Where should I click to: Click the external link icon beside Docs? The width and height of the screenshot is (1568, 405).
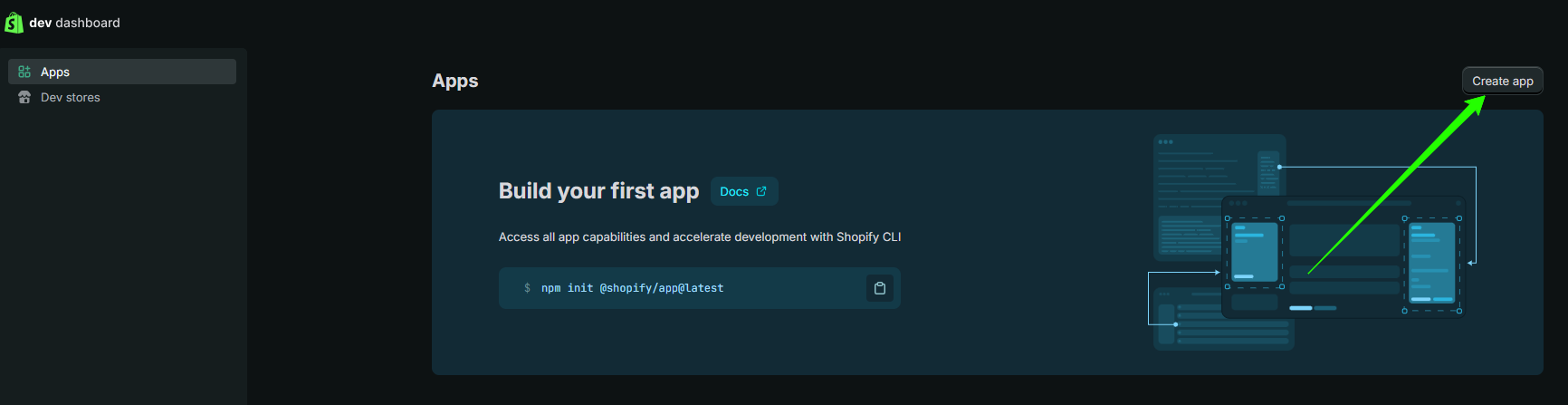pos(761,191)
